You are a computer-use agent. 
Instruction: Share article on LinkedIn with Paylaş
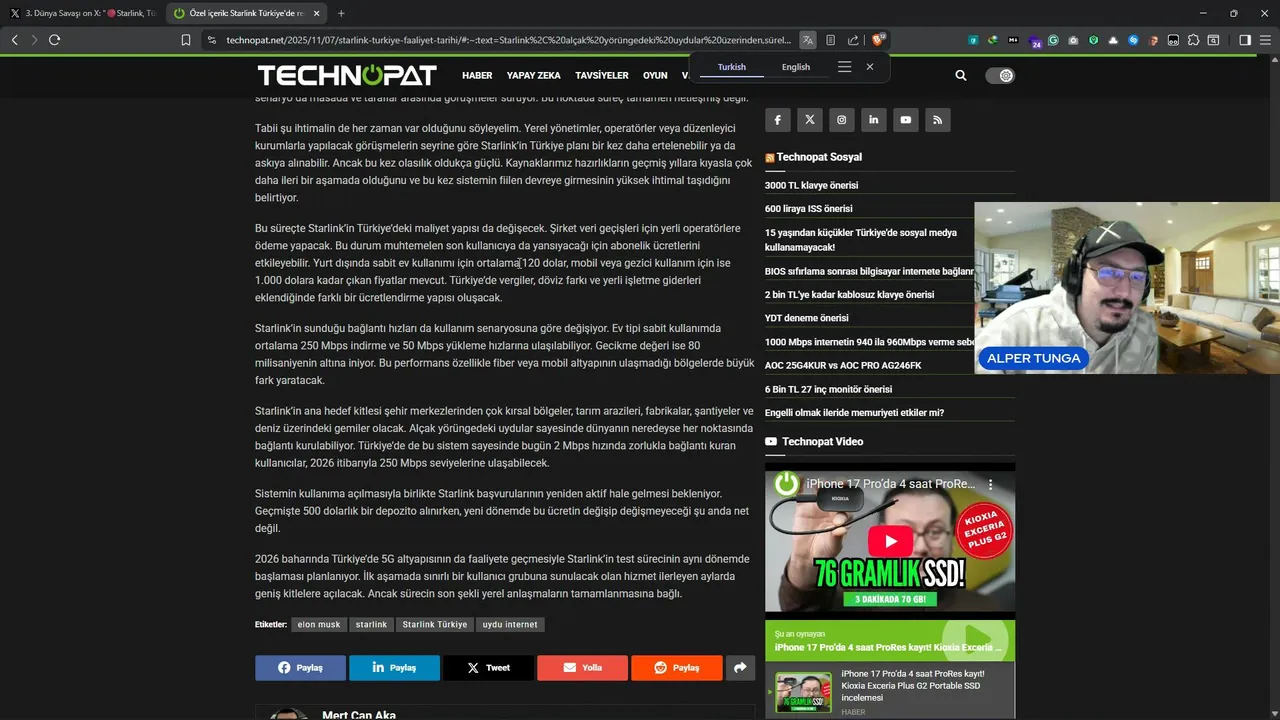click(394, 668)
